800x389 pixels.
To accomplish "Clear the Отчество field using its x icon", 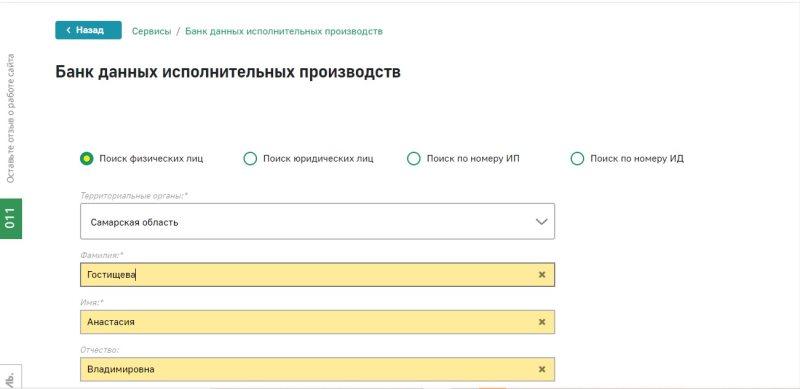I will click(x=542, y=369).
